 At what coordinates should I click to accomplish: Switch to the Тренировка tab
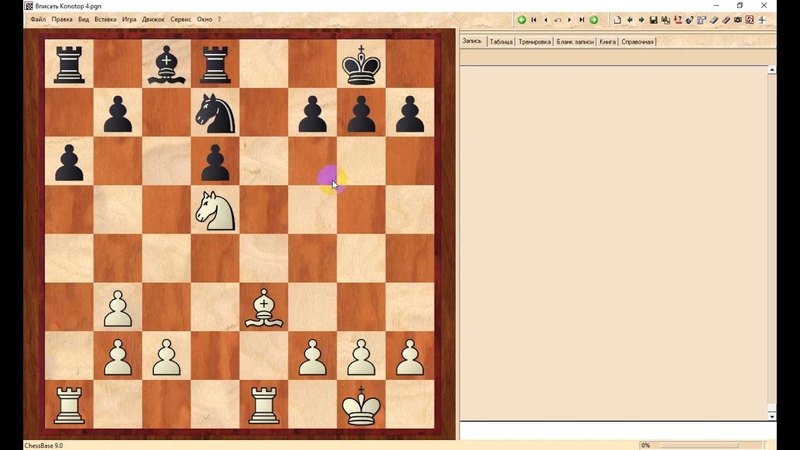[x=534, y=42]
